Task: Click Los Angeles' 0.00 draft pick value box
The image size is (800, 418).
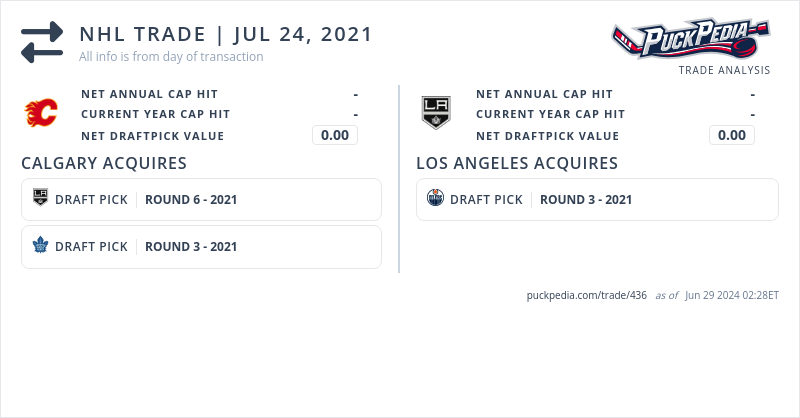Action: click(732, 135)
